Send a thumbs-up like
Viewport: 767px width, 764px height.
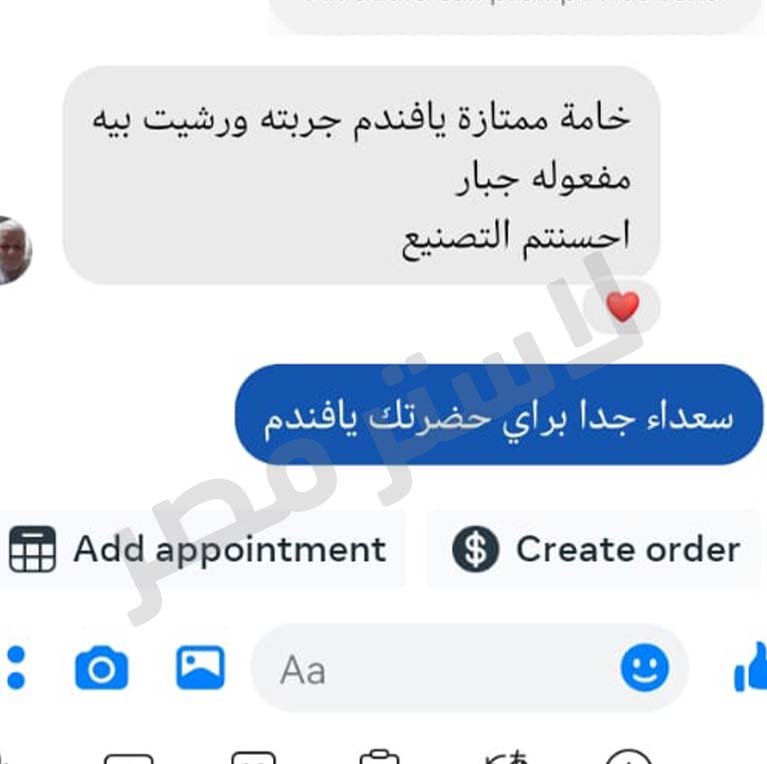click(x=752, y=667)
